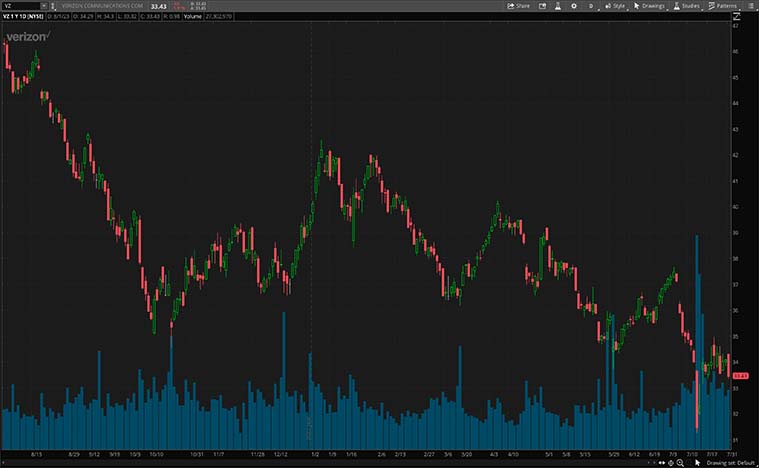Click the 42 price label on the price axis
The height and width of the screenshot is (468, 759).
pyautogui.click(x=735, y=155)
